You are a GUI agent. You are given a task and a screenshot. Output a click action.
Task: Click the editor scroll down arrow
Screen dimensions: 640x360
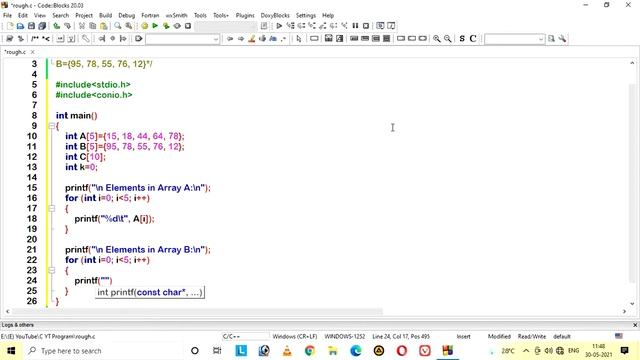(x=632, y=303)
